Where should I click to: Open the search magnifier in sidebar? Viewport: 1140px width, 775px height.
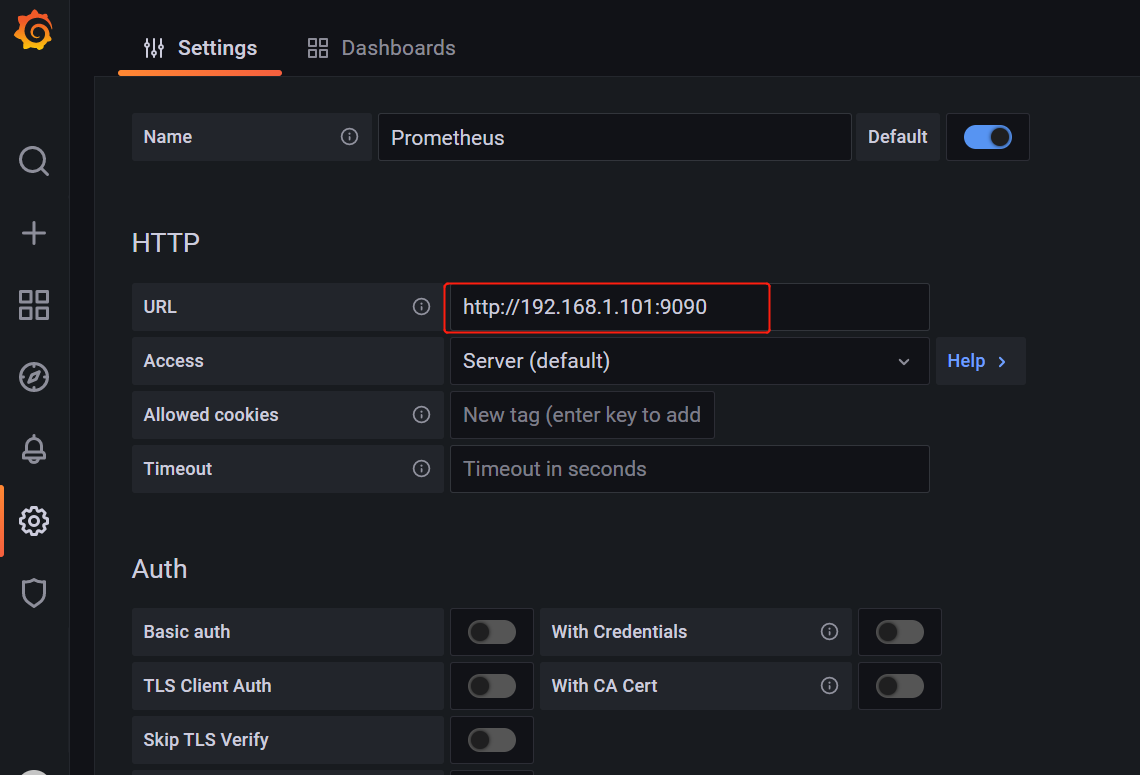[x=33, y=161]
